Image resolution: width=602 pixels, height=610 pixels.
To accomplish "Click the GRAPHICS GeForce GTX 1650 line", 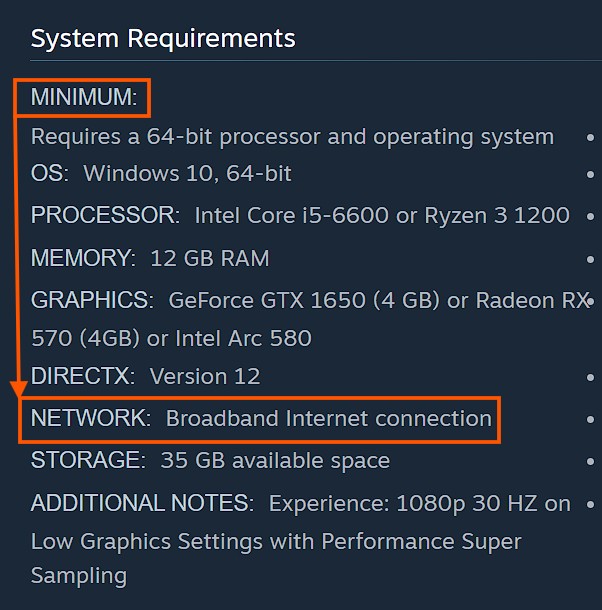I will [310, 300].
